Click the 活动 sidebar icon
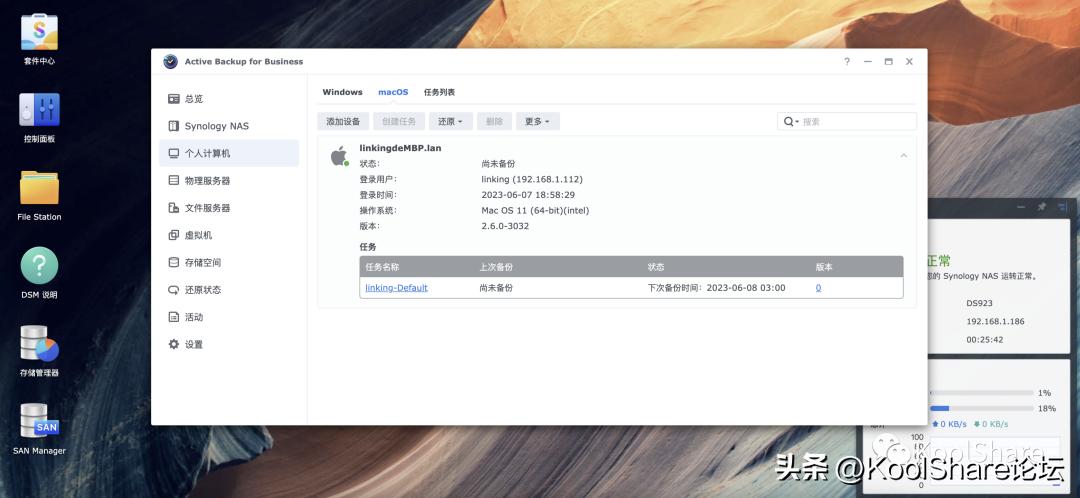Image resolution: width=1080 pixels, height=498 pixels. (174, 317)
